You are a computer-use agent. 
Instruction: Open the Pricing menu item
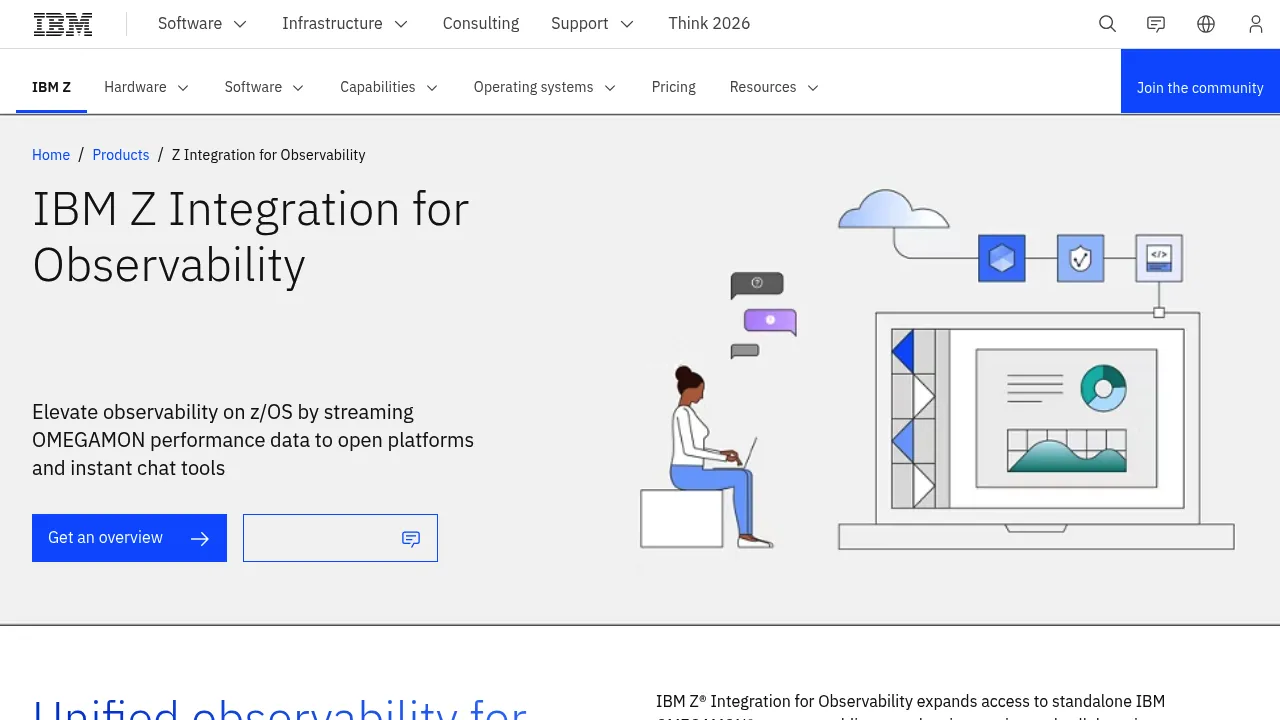click(x=674, y=87)
